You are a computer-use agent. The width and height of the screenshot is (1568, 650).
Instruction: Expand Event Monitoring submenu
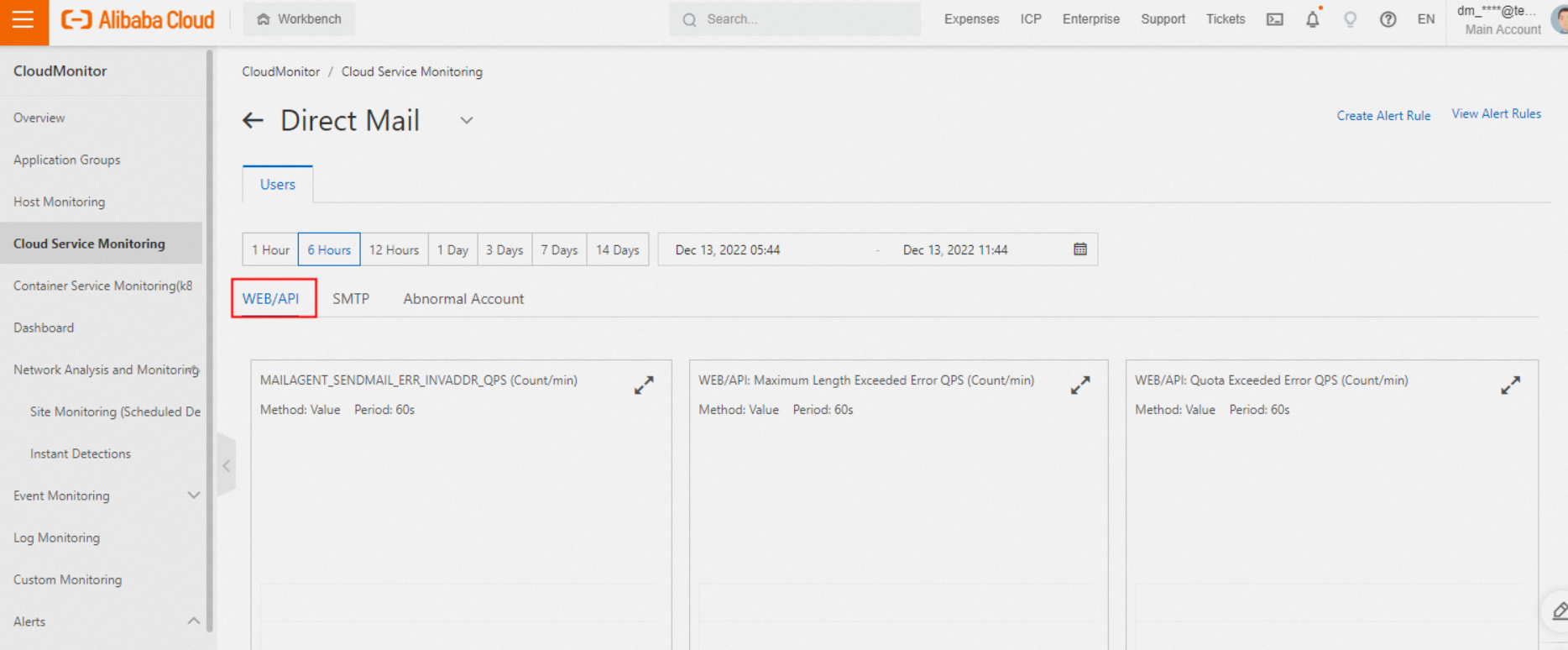(x=193, y=495)
